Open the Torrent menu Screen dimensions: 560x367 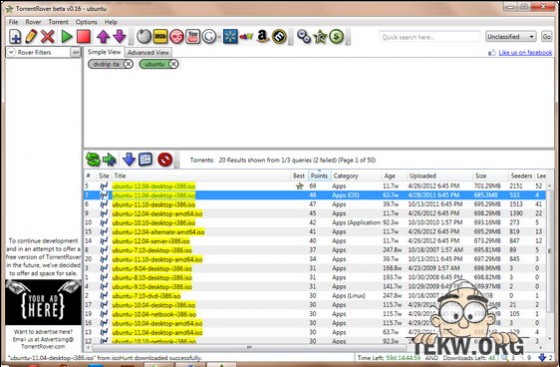coord(59,22)
